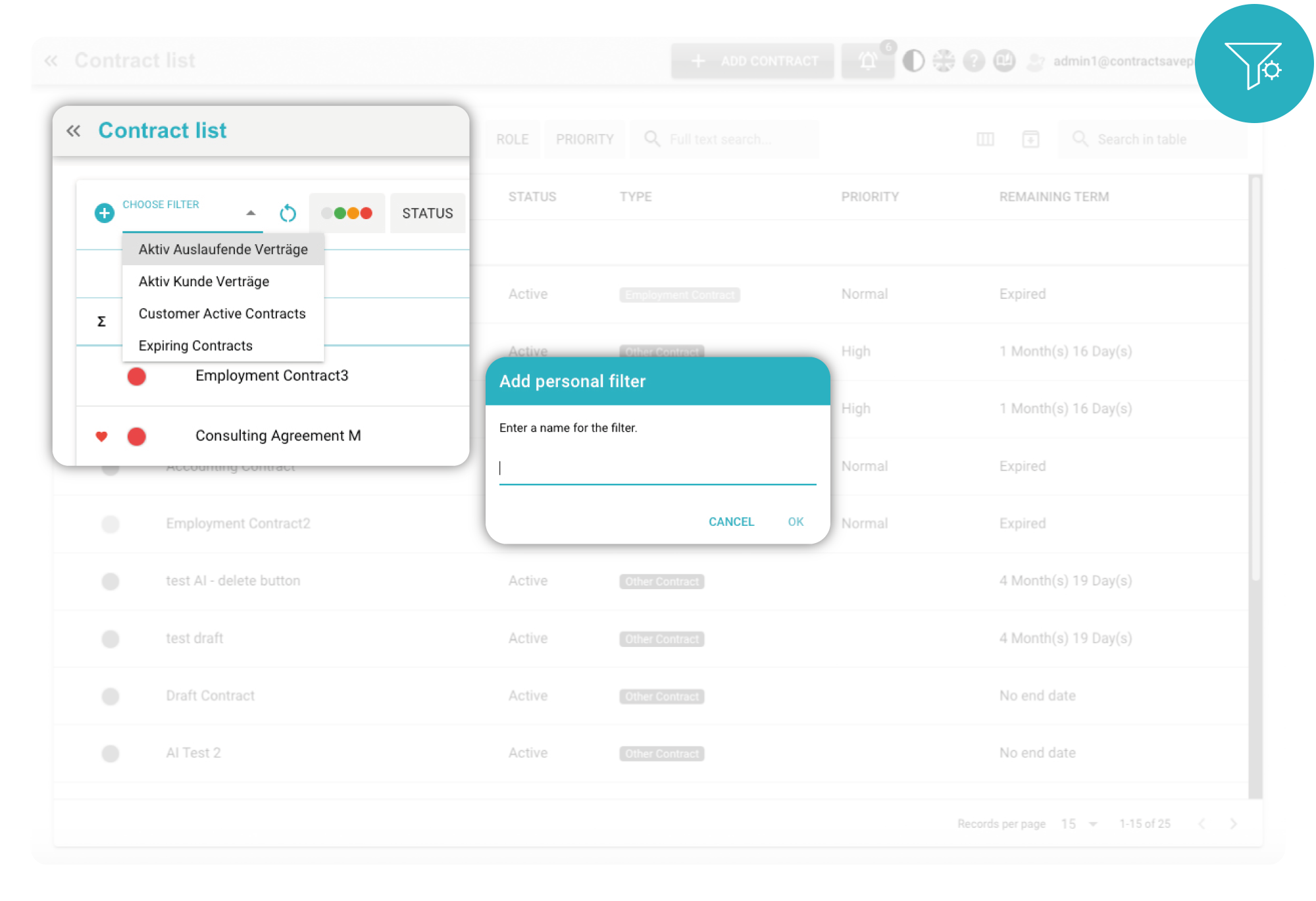Viewport: 1316px width, 901px height.
Task: Click the filter name input field
Action: point(657,469)
